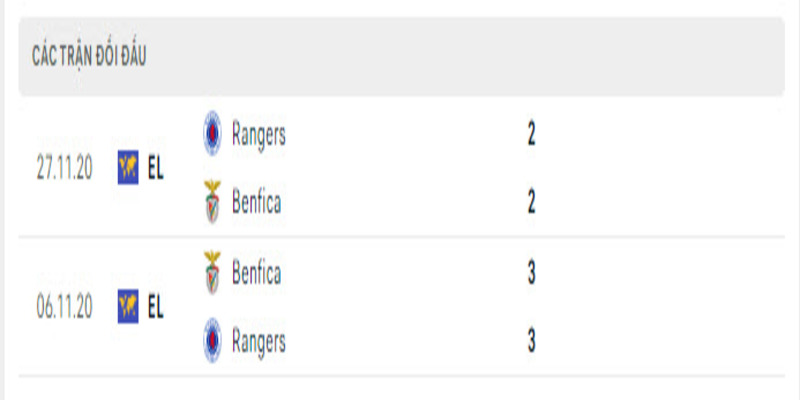This screenshot has width=800, height=400.
Task: Open Benfica team name in 06.11.20 match
Action: pyautogui.click(x=256, y=272)
